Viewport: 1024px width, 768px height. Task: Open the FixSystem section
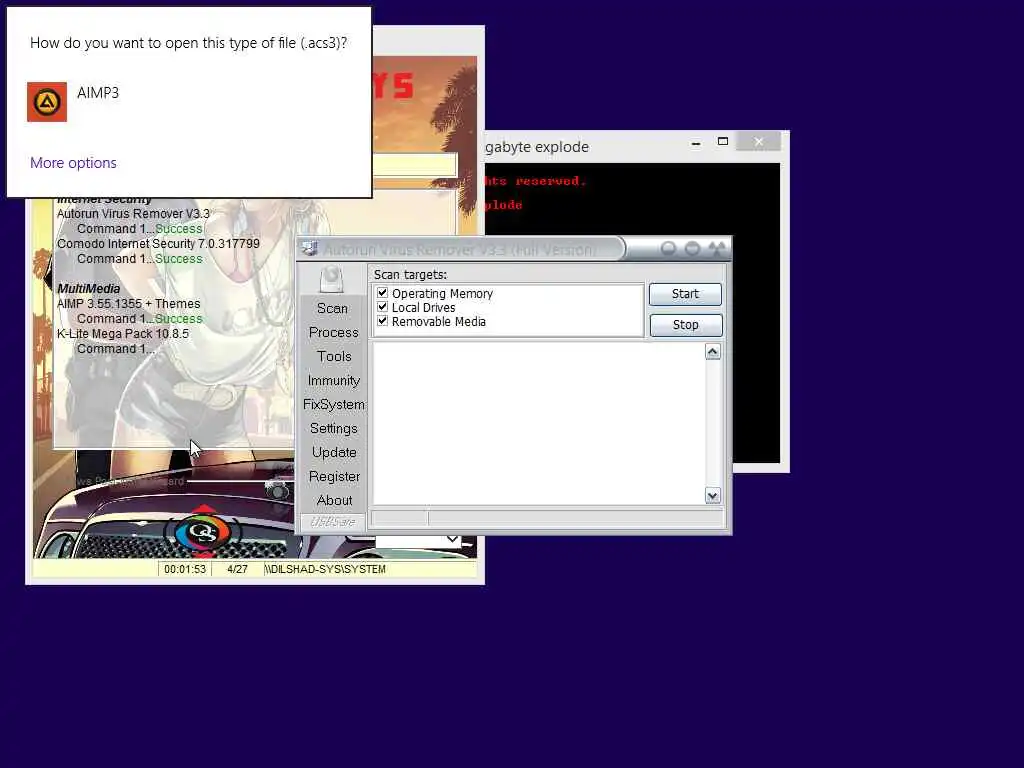pyautogui.click(x=334, y=404)
